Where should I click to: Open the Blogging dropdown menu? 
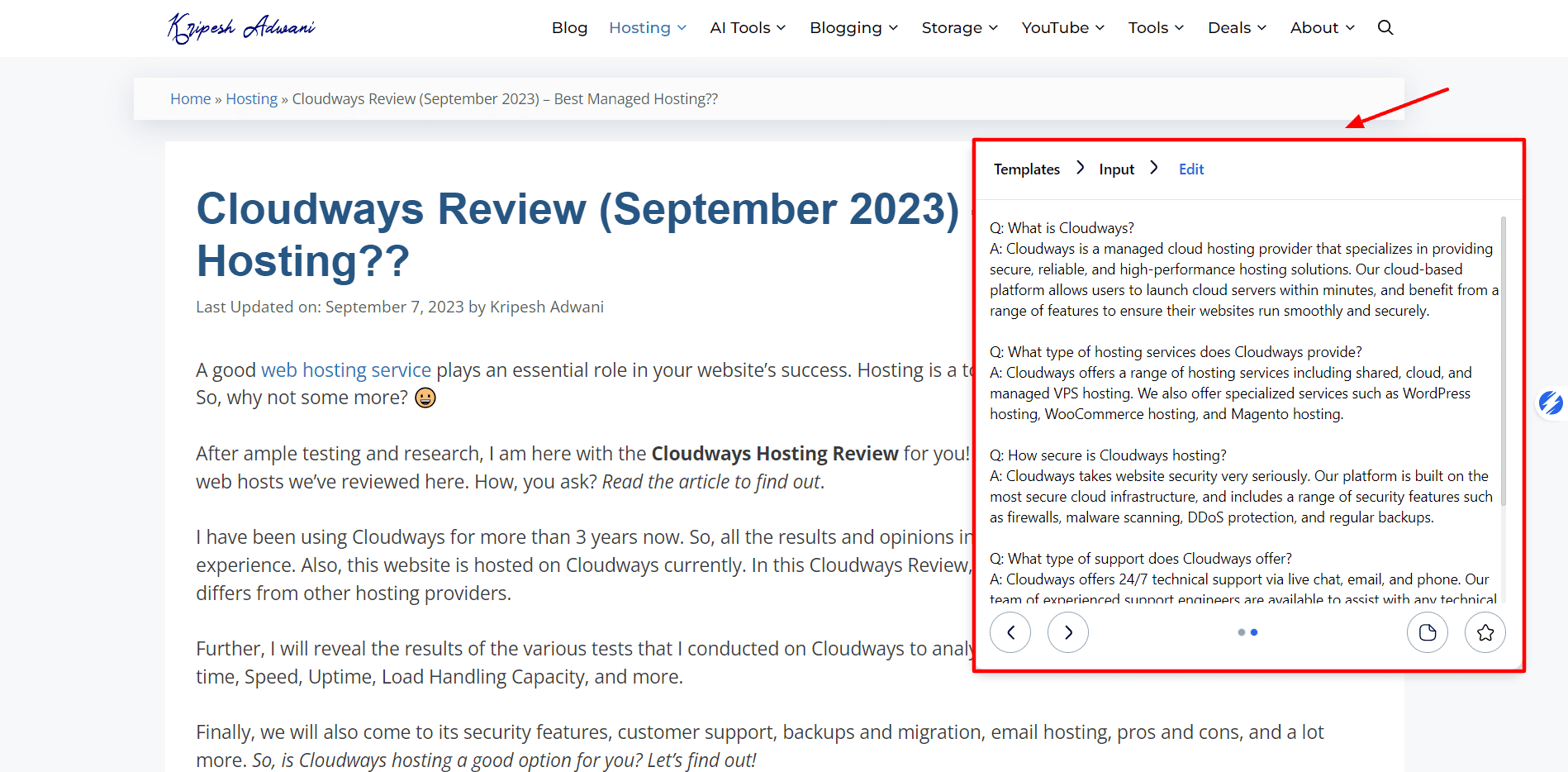coord(853,27)
